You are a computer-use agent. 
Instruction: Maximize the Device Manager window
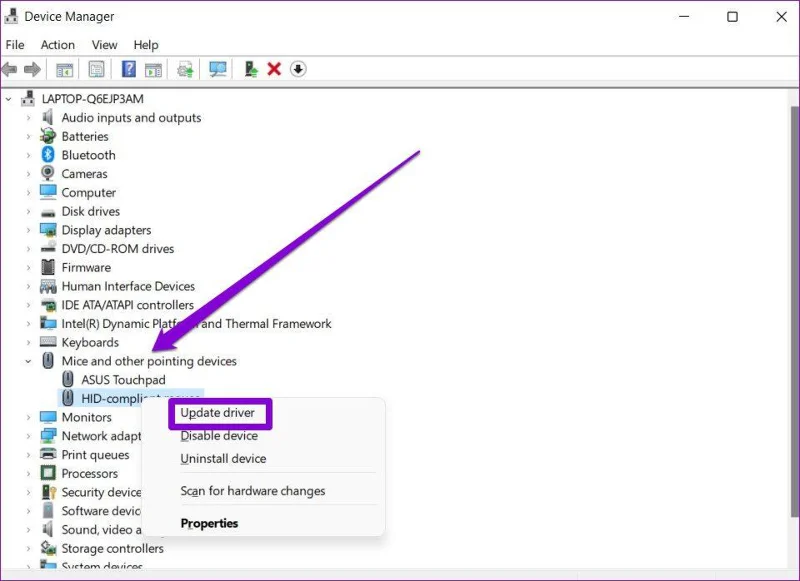pyautogui.click(x=732, y=17)
